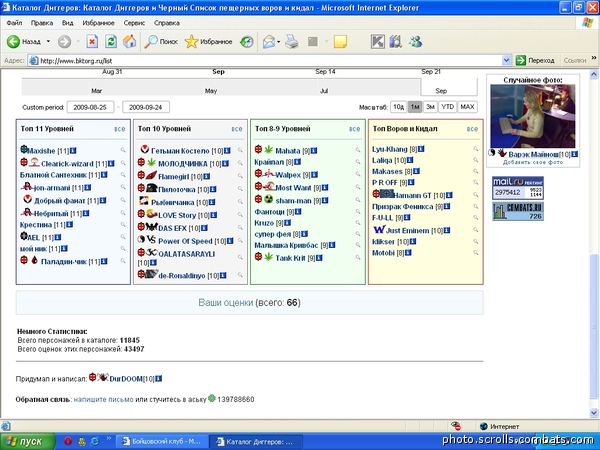Switch to Бойцовский клуб taskbar window
Image resolution: width=600 pixels, height=450 pixels.
coord(161,442)
